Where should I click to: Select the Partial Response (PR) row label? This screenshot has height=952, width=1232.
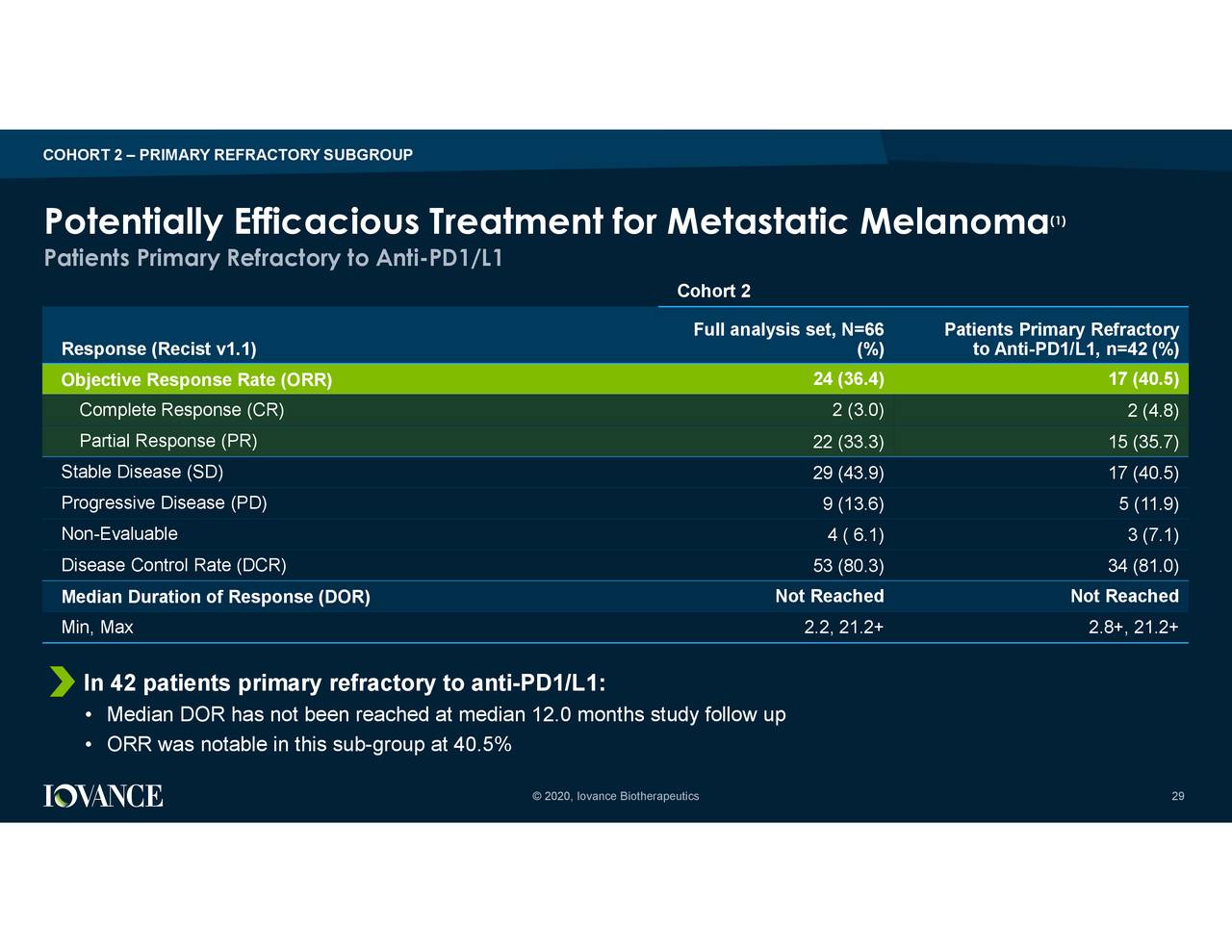(x=167, y=441)
